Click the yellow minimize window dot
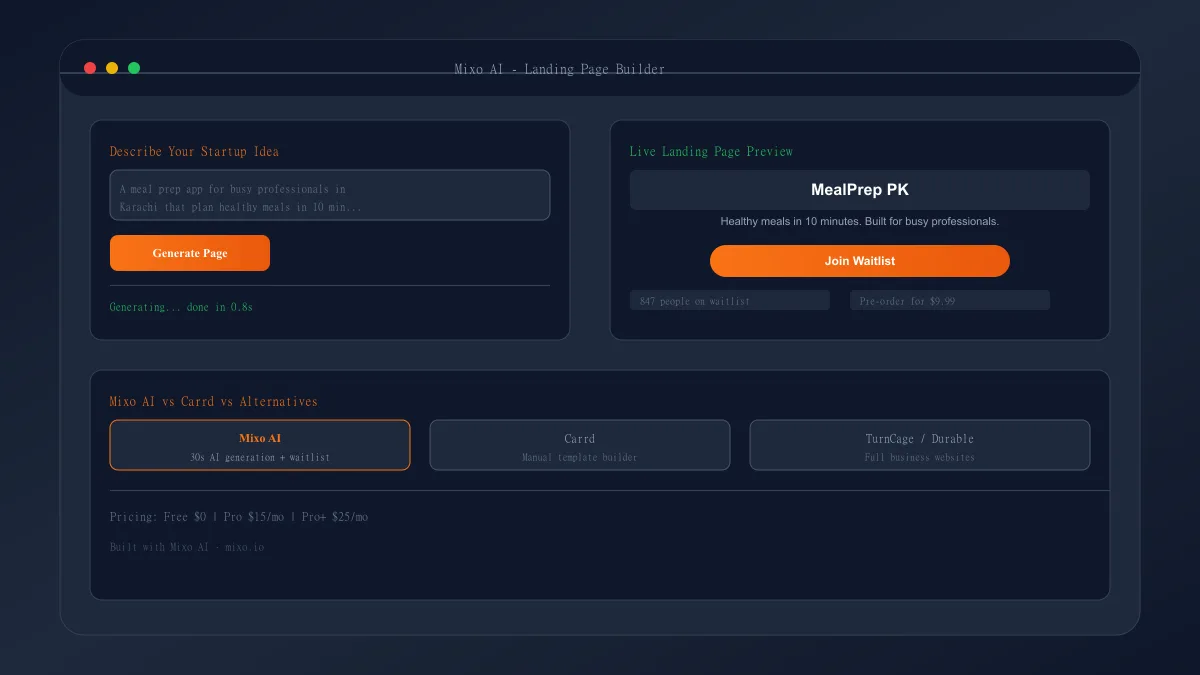The height and width of the screenshot is (675, 1200). point(112,68)
